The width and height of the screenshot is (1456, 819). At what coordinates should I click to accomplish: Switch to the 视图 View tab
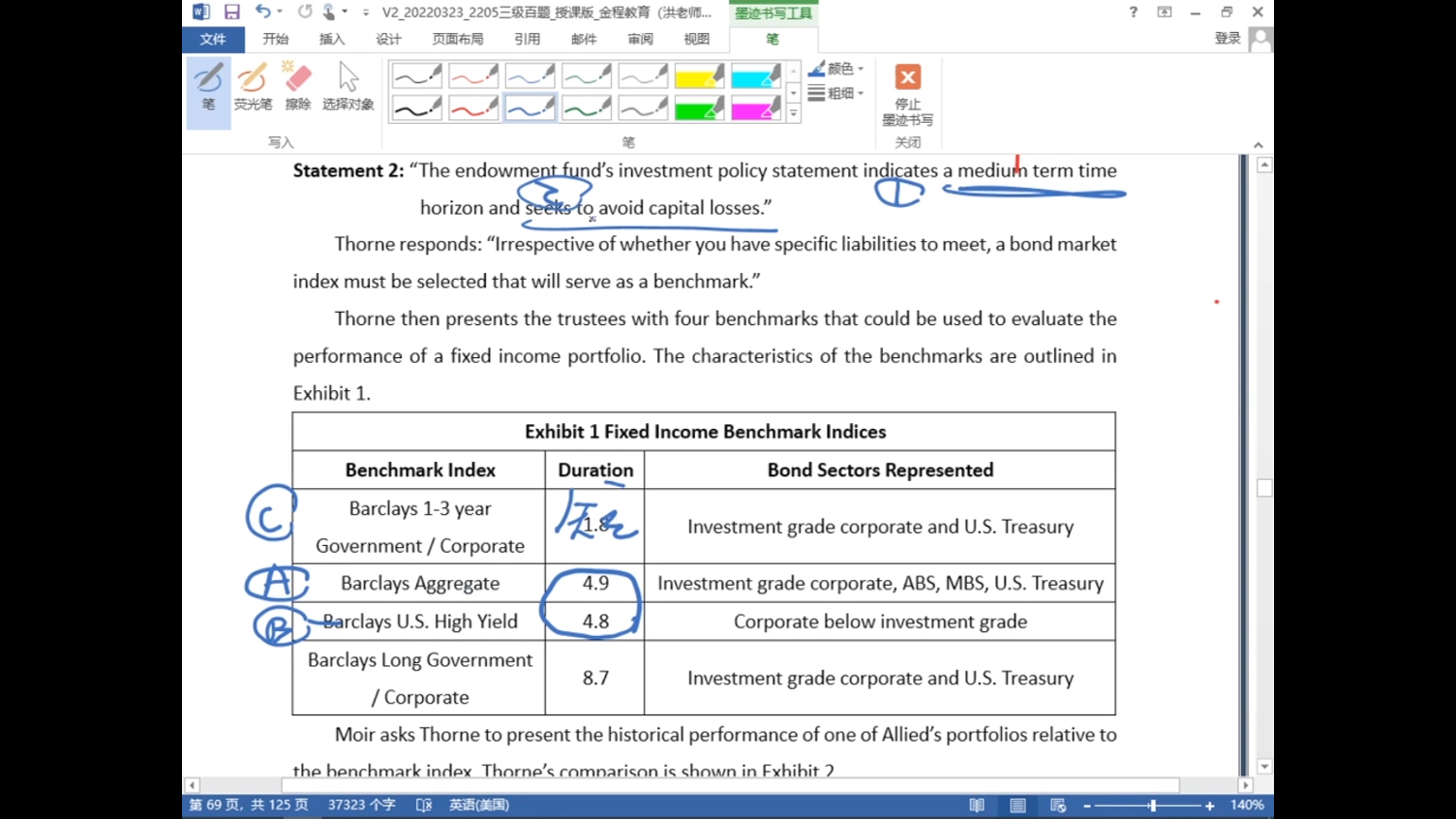696,40
